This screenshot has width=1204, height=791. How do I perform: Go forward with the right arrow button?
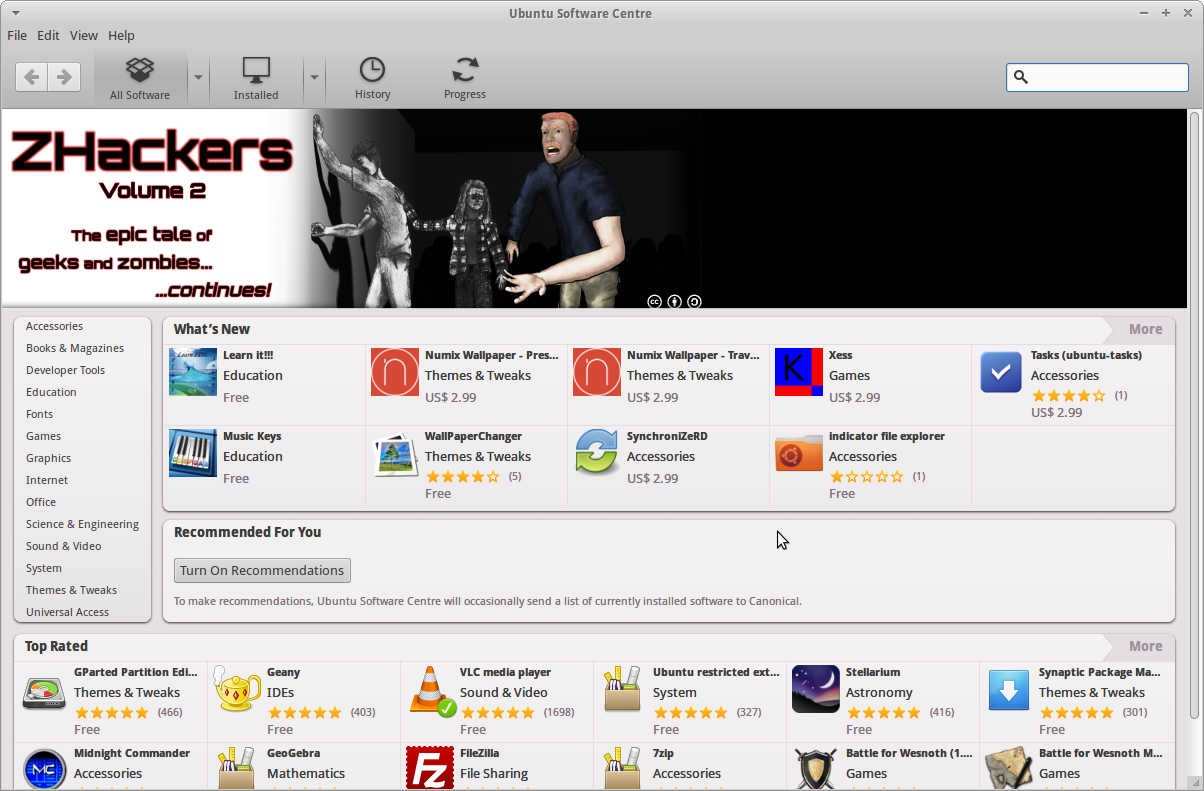click(x=64, y=77)
